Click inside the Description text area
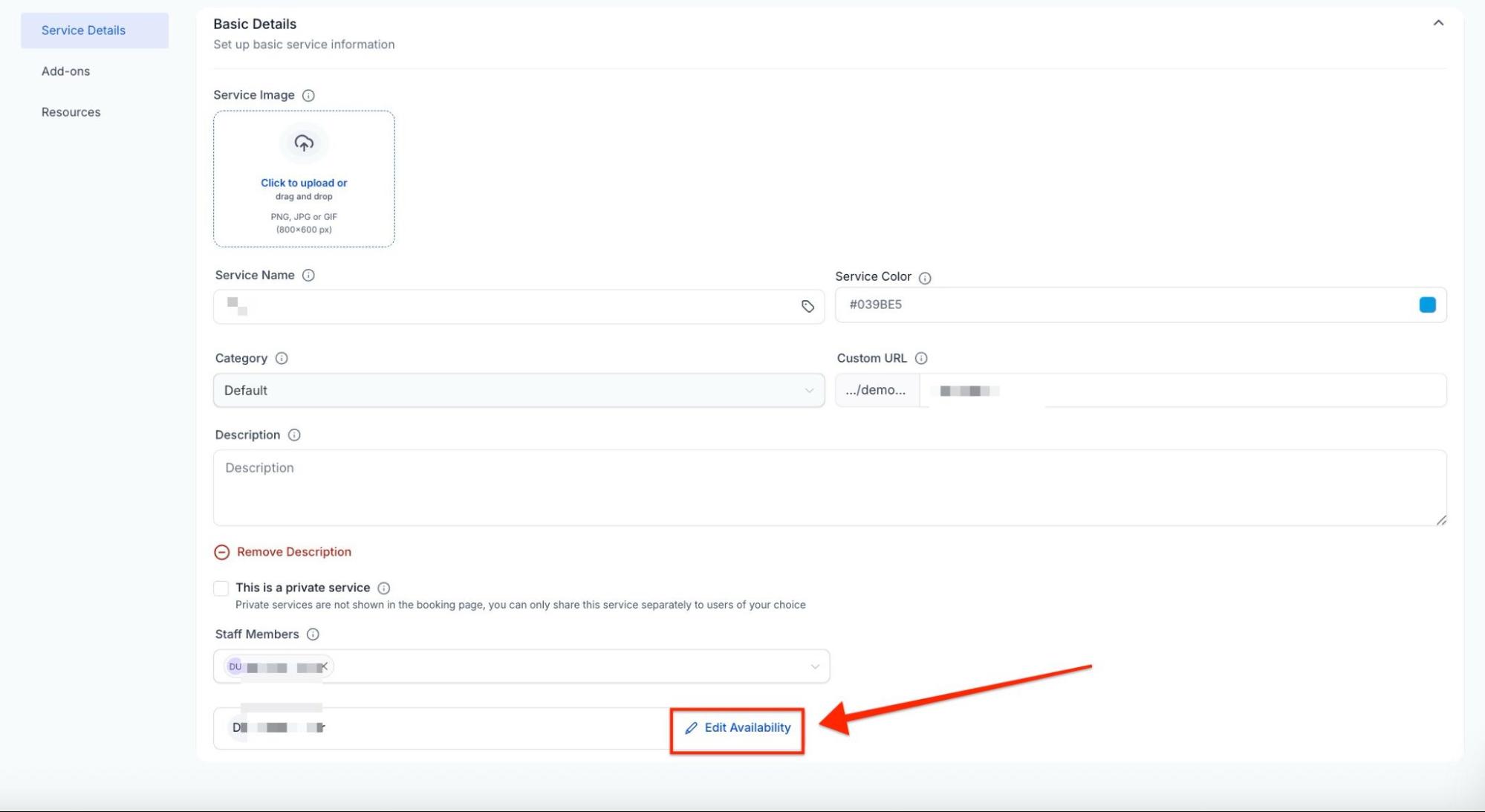 click(828, 488)
